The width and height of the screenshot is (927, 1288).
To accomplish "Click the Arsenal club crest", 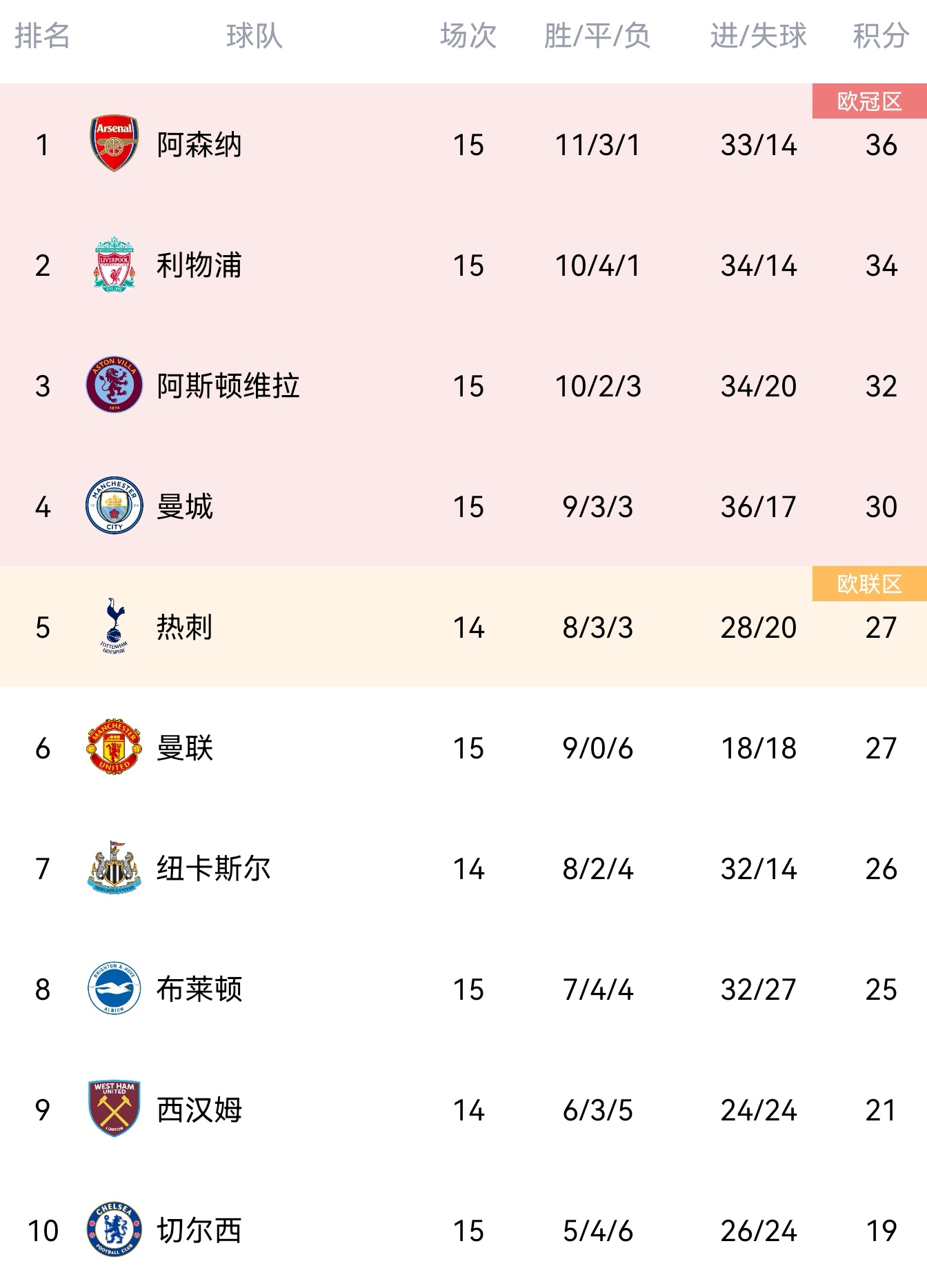I will point(114,143).
